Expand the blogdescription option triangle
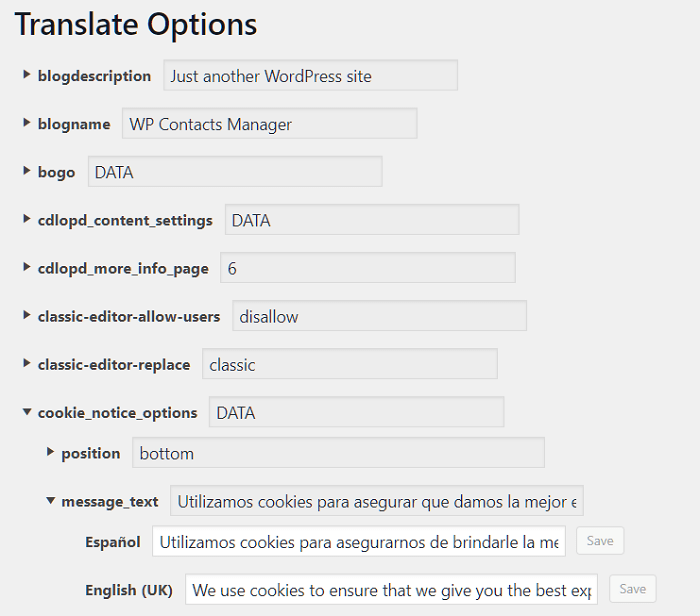The width and height of the screenshot is (700, 616). (x=26, y=75)
